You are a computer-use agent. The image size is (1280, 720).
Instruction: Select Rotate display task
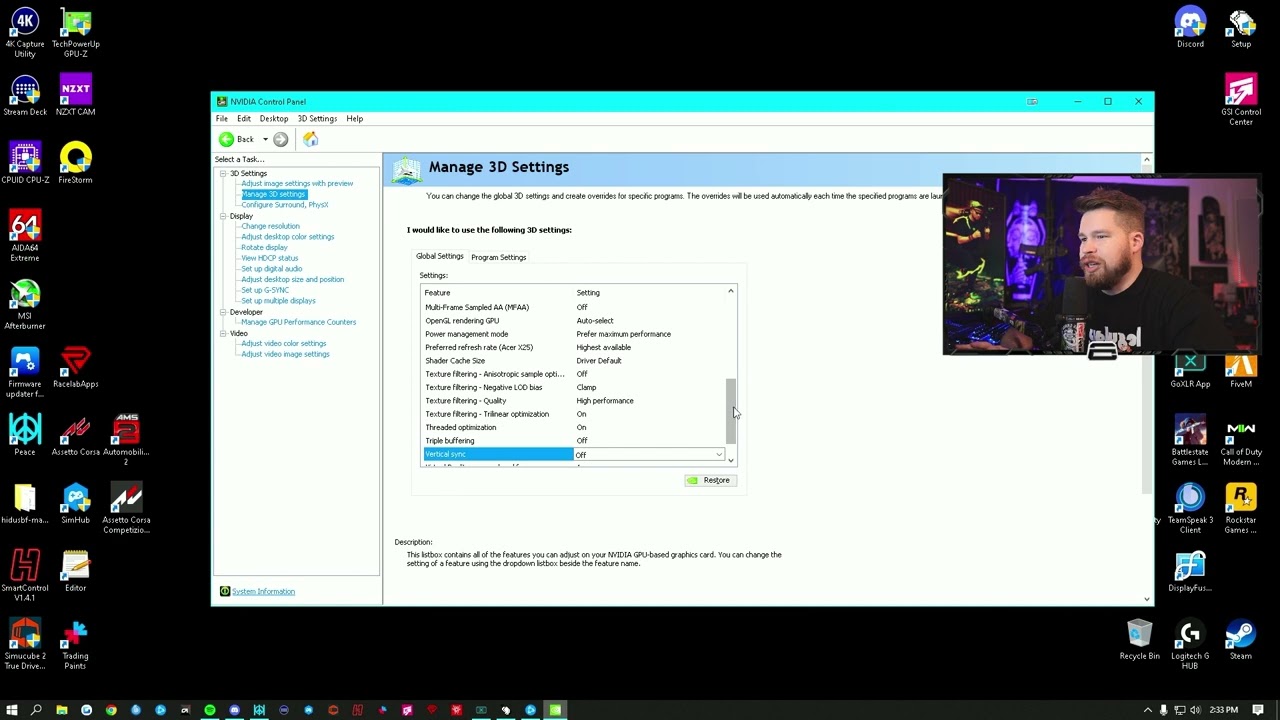pyautogui.click(x=264, y=247)
